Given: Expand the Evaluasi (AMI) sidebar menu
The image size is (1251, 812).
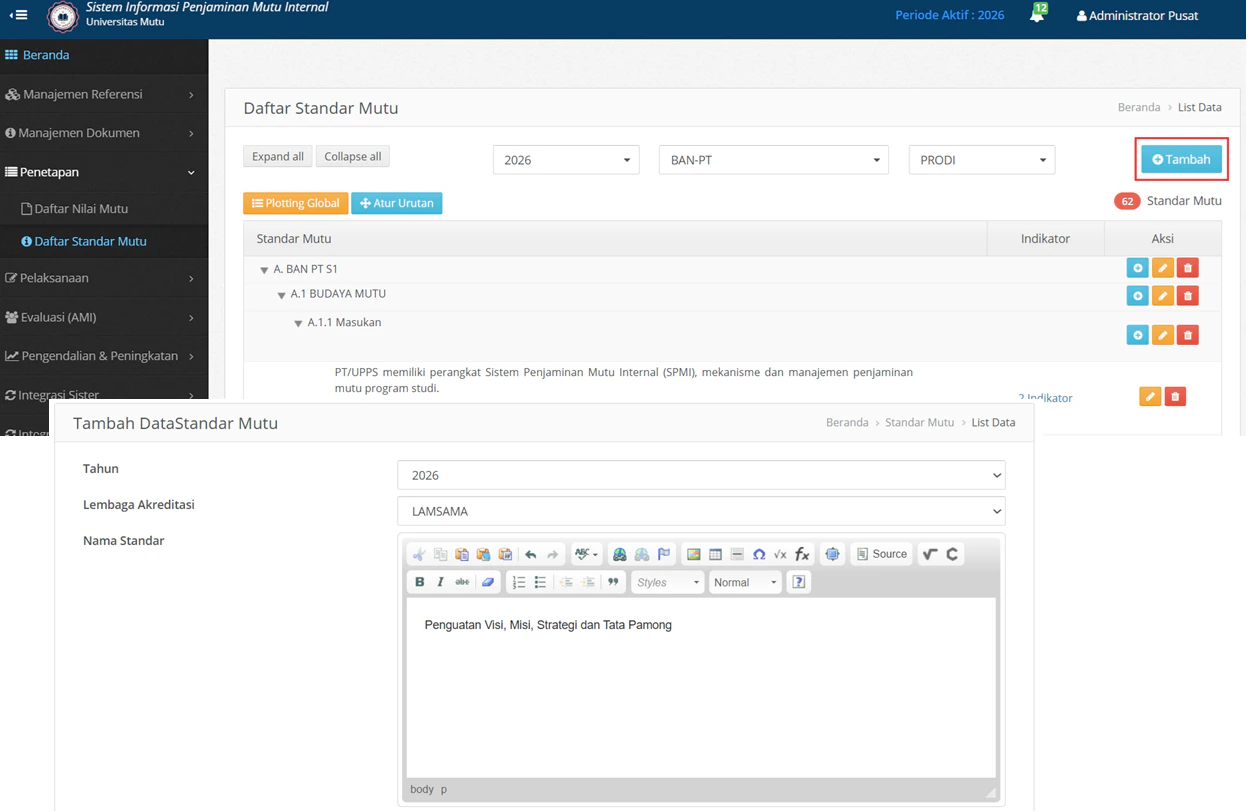Looking at the screenshot, I should click(104, 317).
